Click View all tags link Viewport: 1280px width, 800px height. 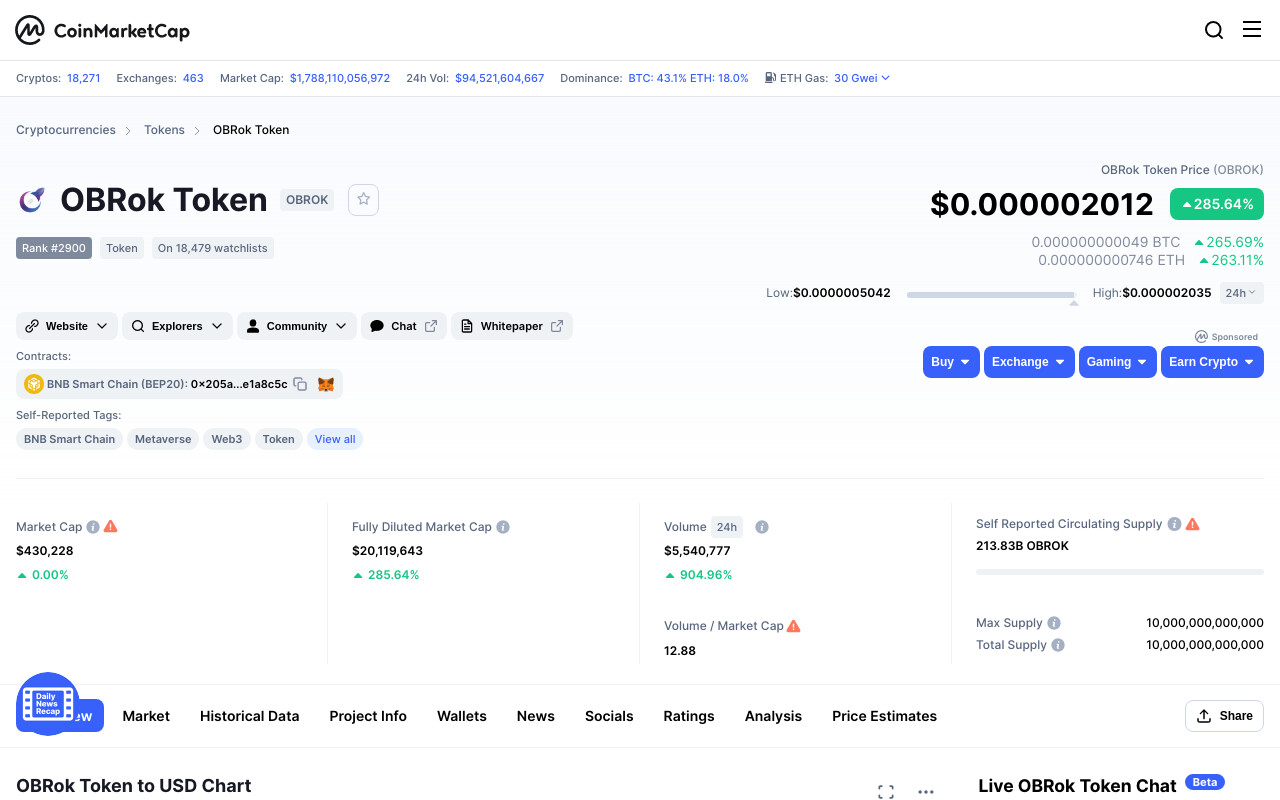point(335,439)
